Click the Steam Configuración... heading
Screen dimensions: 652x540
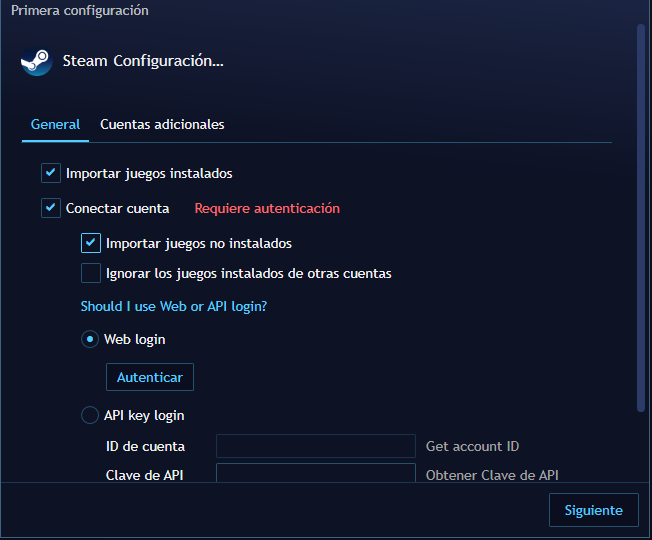(143, 61)
